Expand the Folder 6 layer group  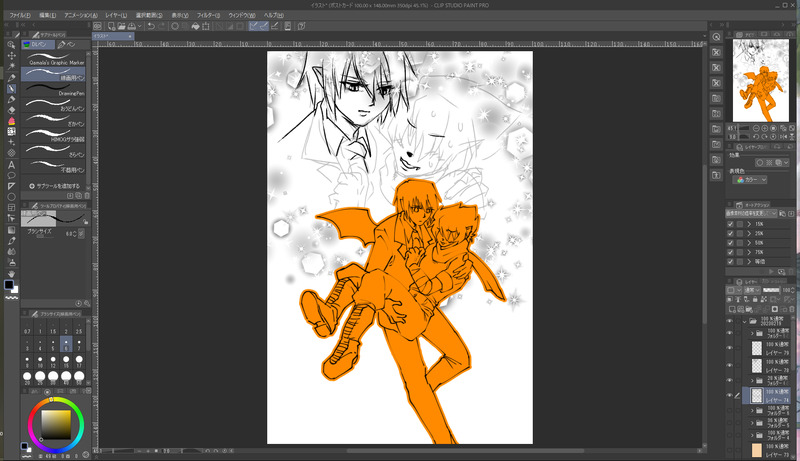752,411
